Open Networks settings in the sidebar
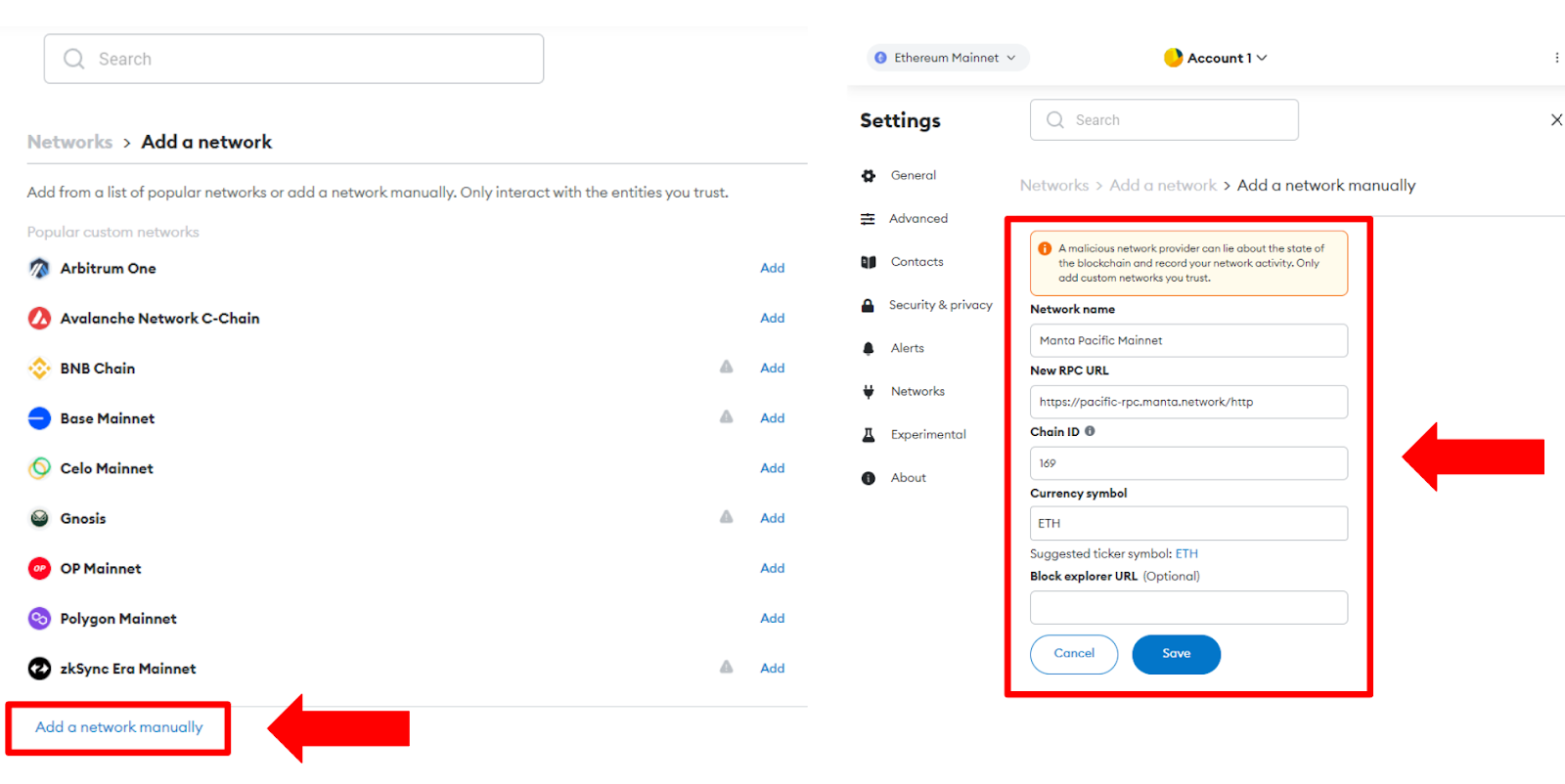Viewport: 1565px width, 784px height. point(917,391)
